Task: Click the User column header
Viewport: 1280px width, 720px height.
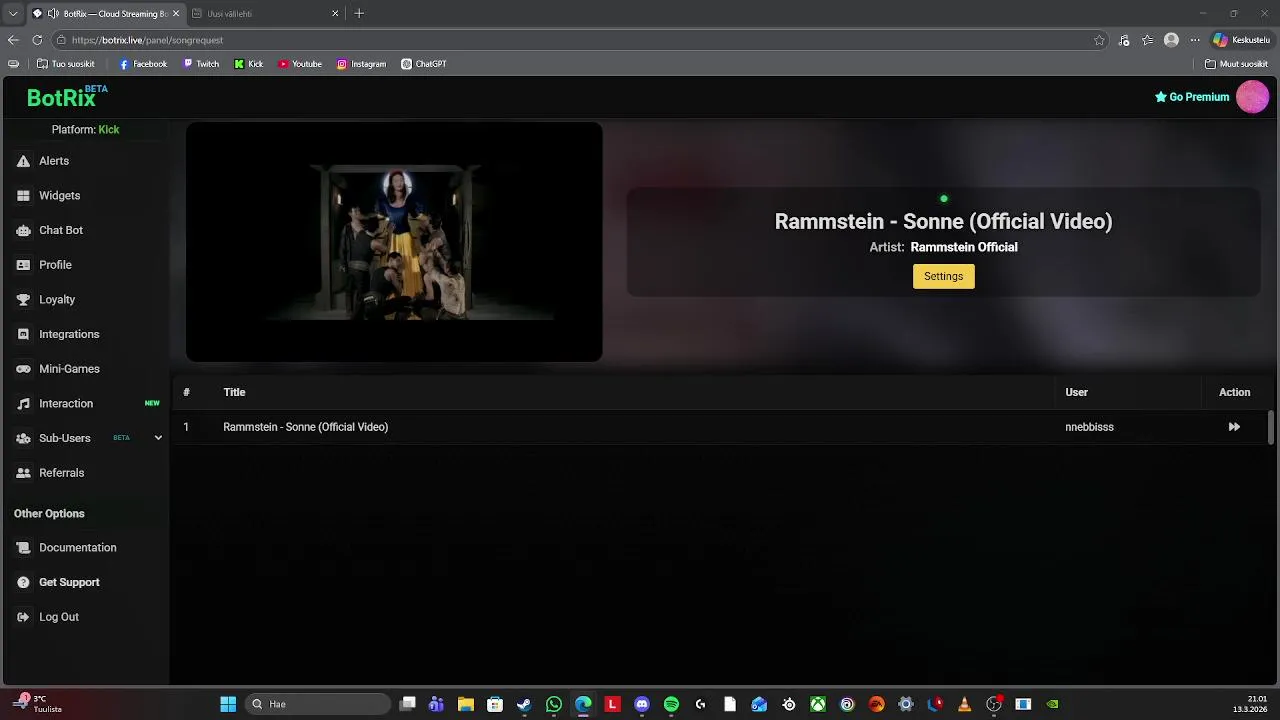Action: pos(1076,392)
